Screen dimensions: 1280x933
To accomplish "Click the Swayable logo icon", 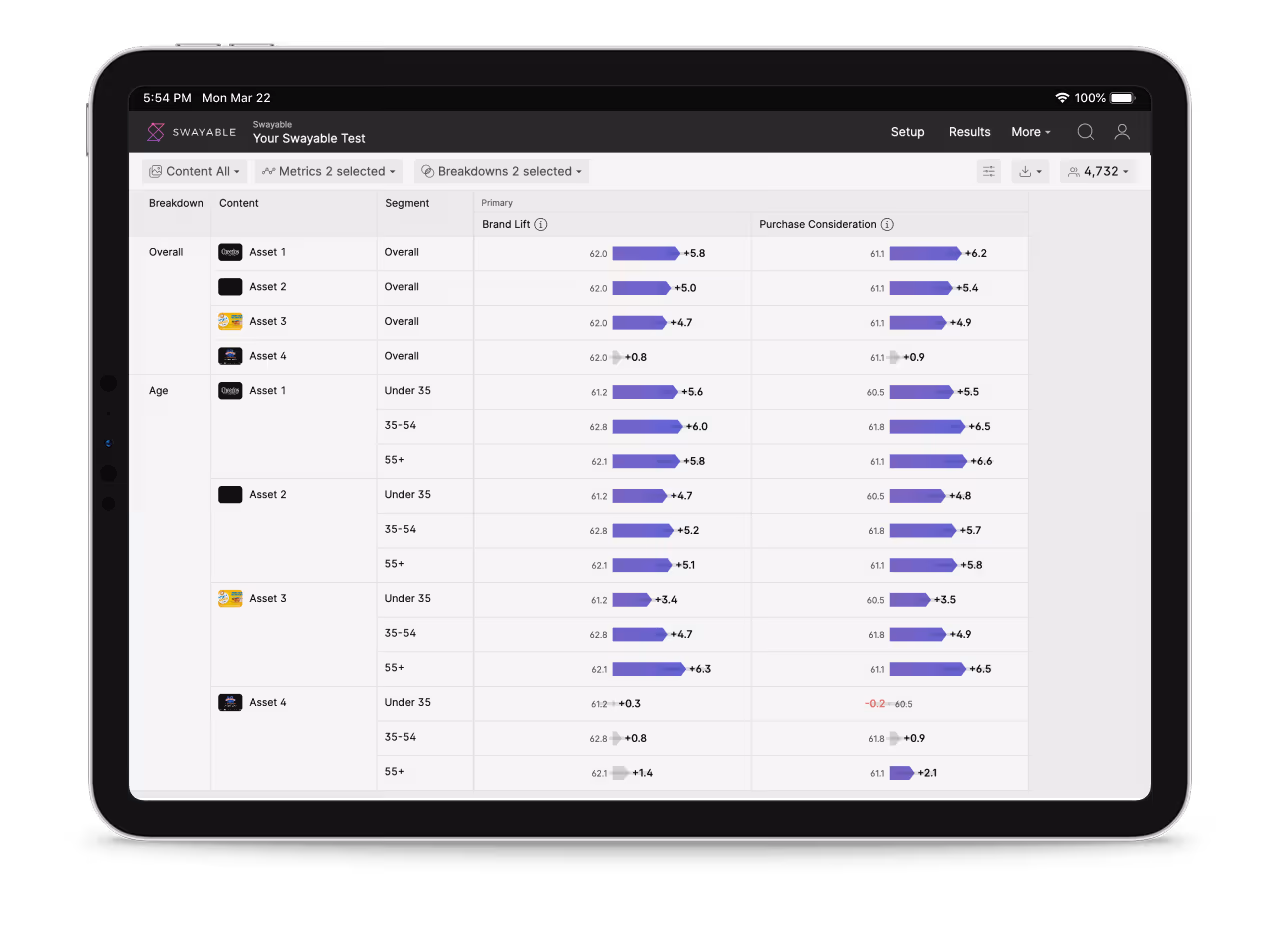I will pyautogui.click(x=156, y=132).
